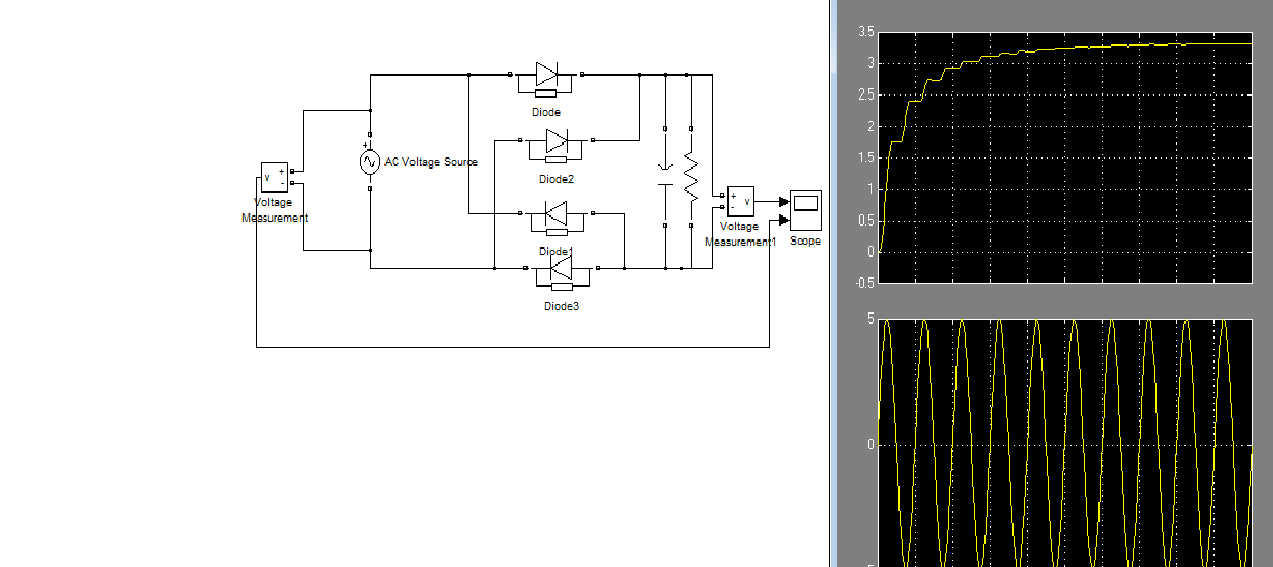
Task: Click the upper scope plot with rising curve
Action: point(1065,157)
